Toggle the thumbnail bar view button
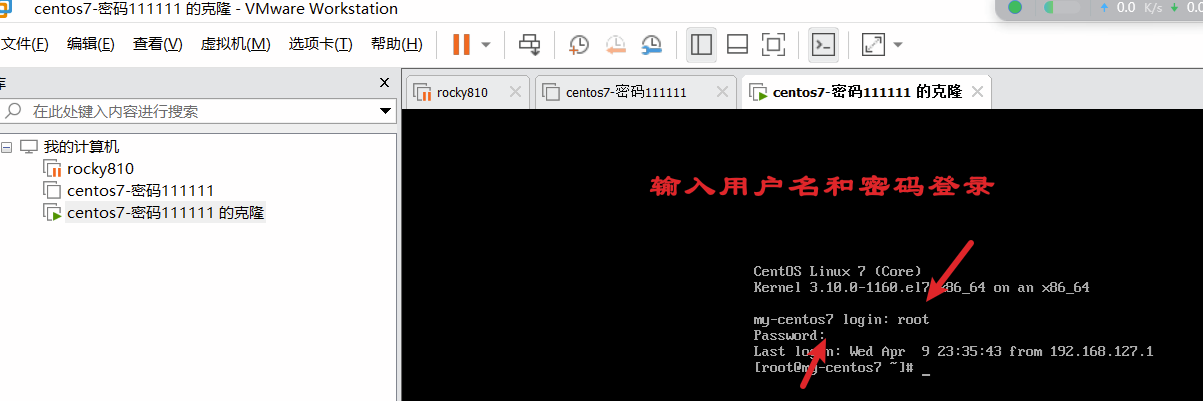 (x=737, y=44)
